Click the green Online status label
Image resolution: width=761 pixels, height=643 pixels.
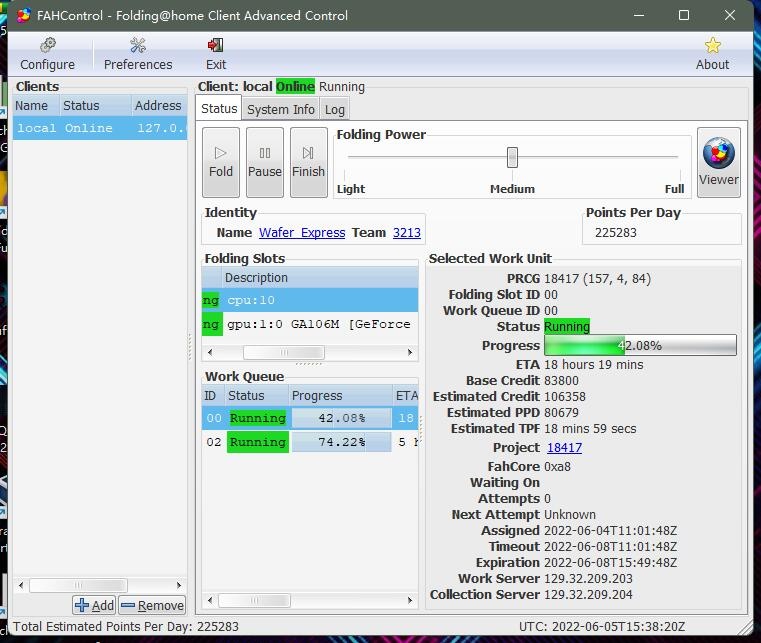click(295, 87)
